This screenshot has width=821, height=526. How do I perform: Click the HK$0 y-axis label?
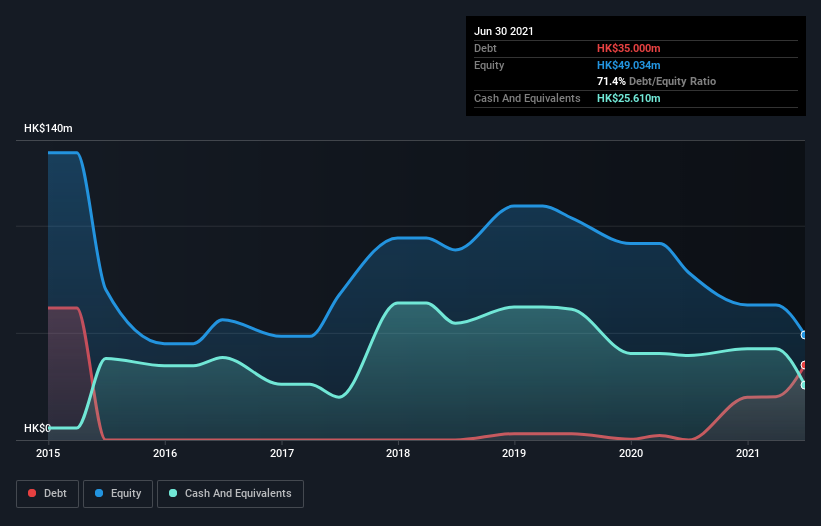pos(37,429)
